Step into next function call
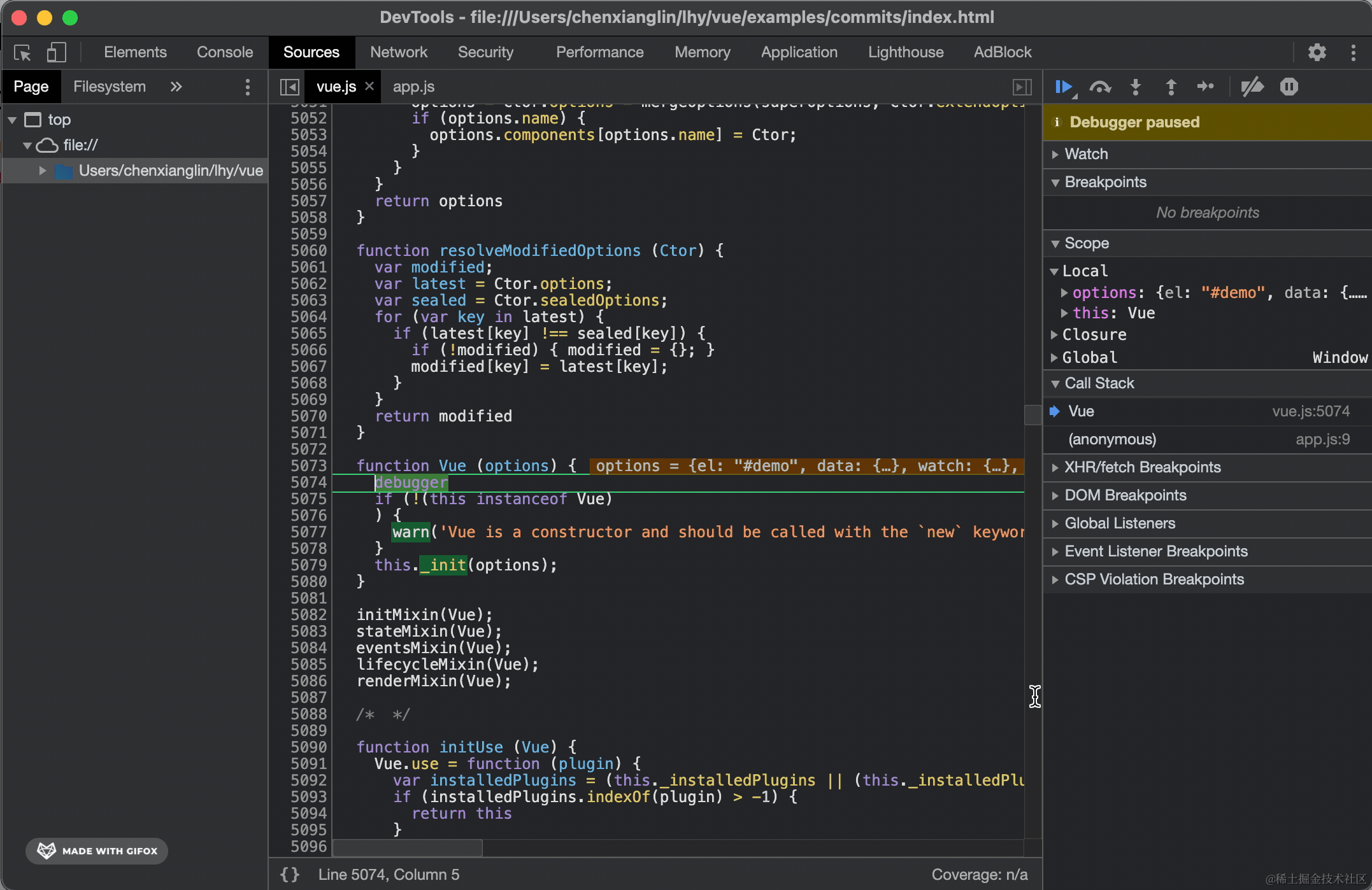This screenshot has height=890, width=1372. 1136,87
